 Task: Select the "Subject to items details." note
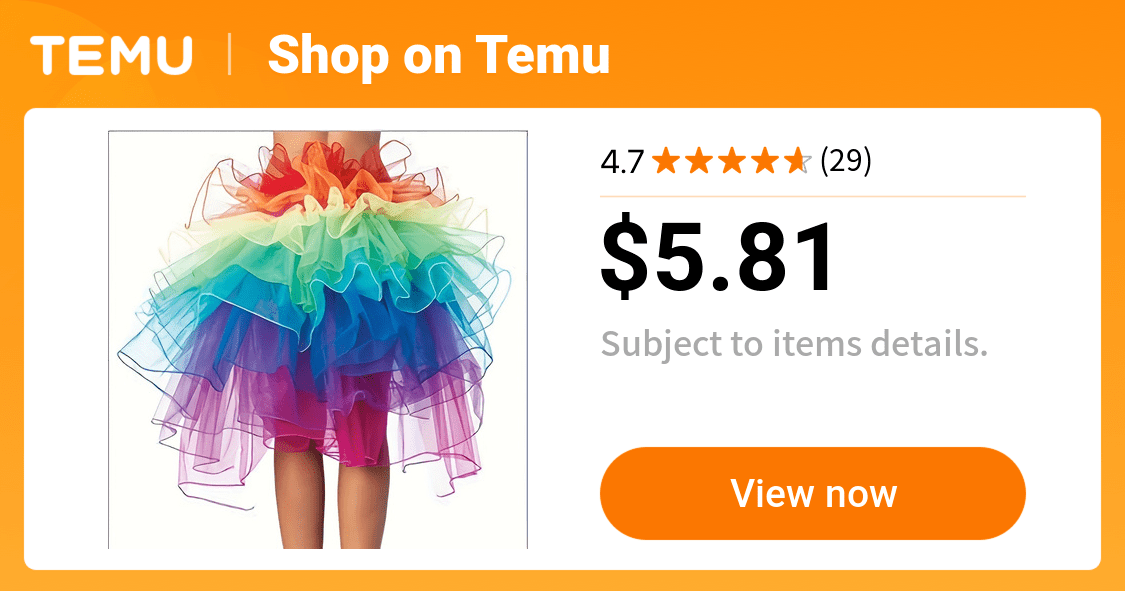tap(794, 344)
